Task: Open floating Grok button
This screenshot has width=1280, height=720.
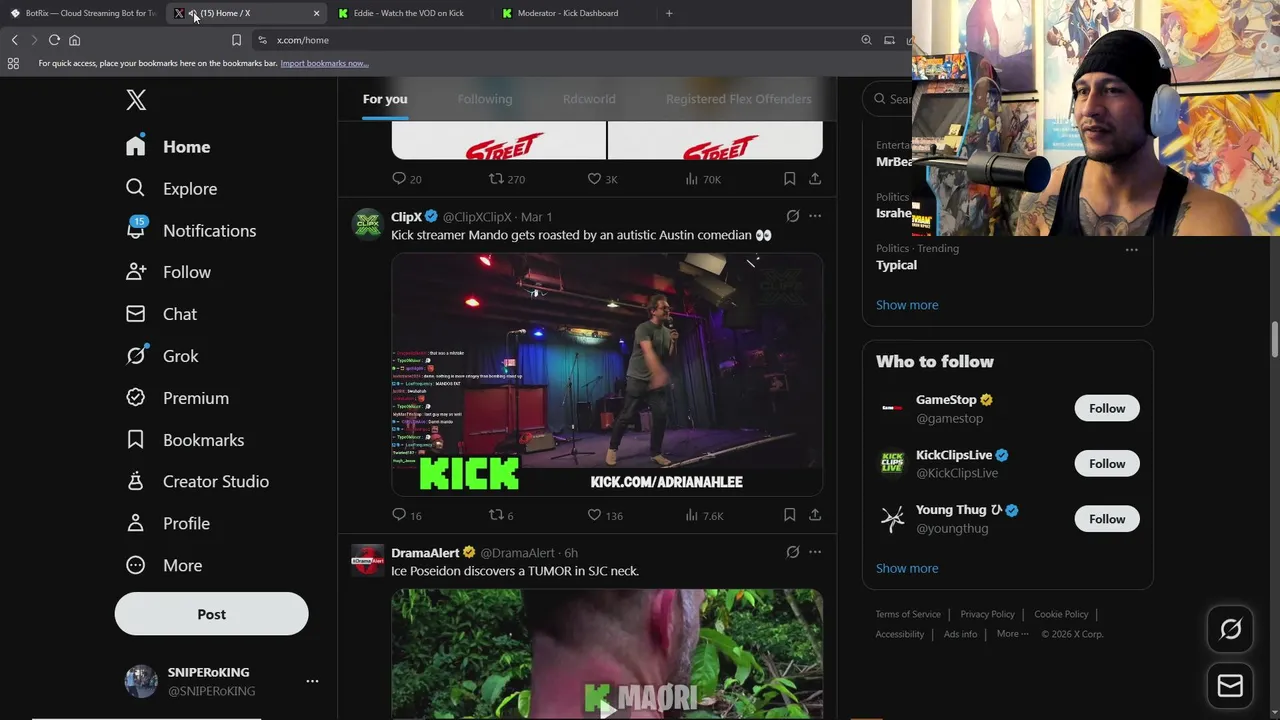Action: tap(1230, 629)
